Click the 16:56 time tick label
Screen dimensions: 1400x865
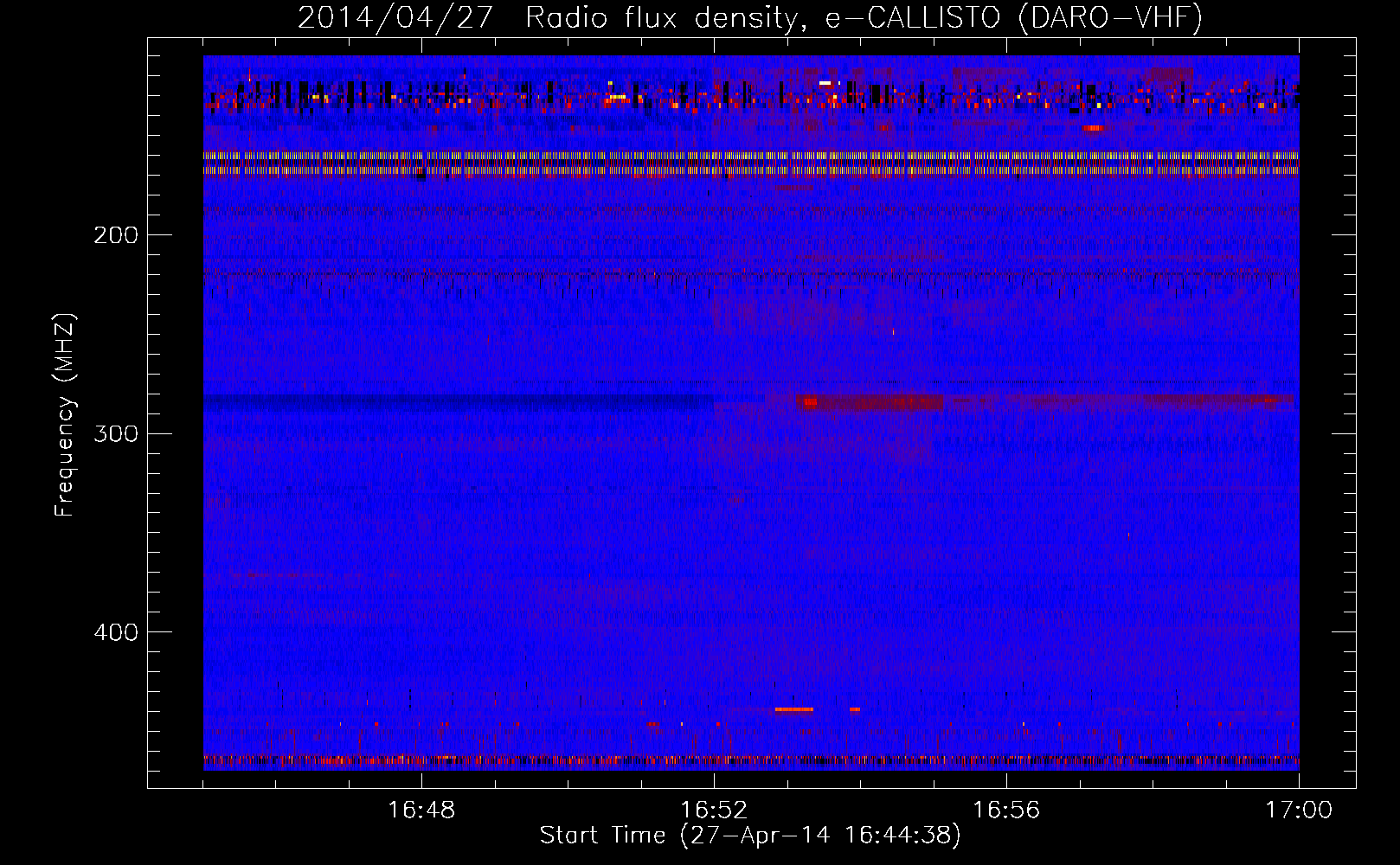click(1006, 811)
